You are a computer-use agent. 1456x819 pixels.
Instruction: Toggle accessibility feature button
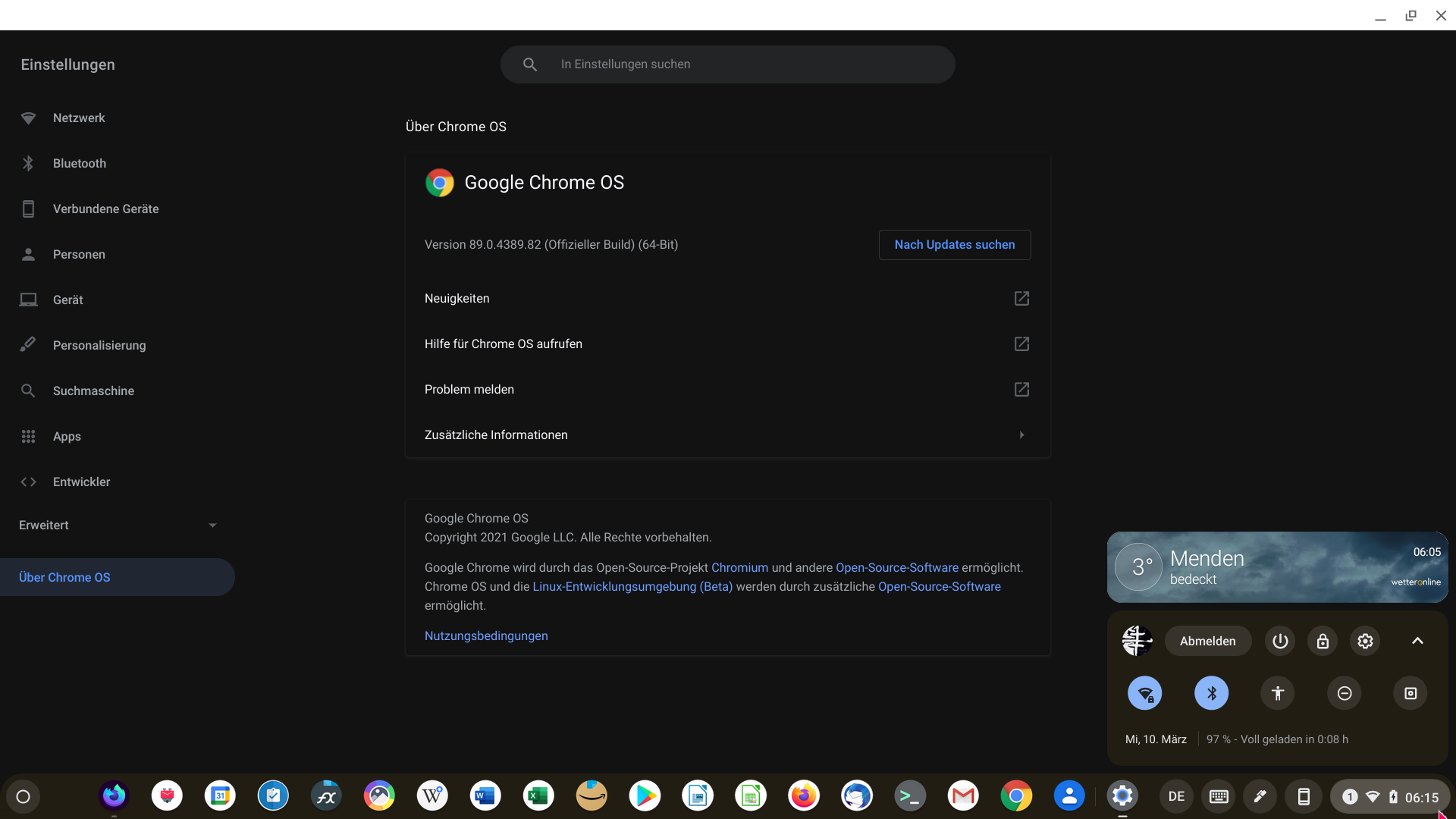(x=1278, y=693)
